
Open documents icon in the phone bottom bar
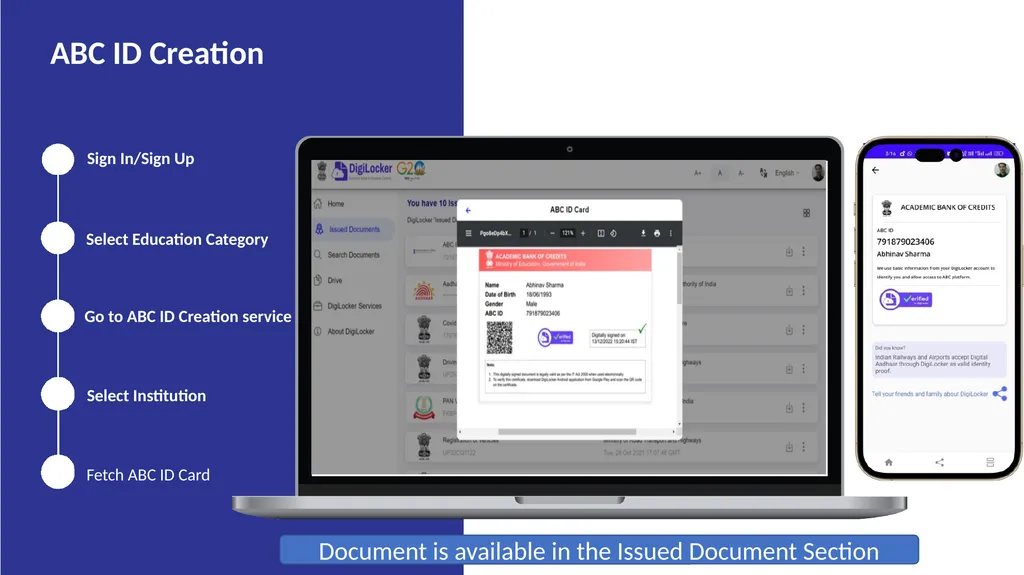tap(990, 462)
